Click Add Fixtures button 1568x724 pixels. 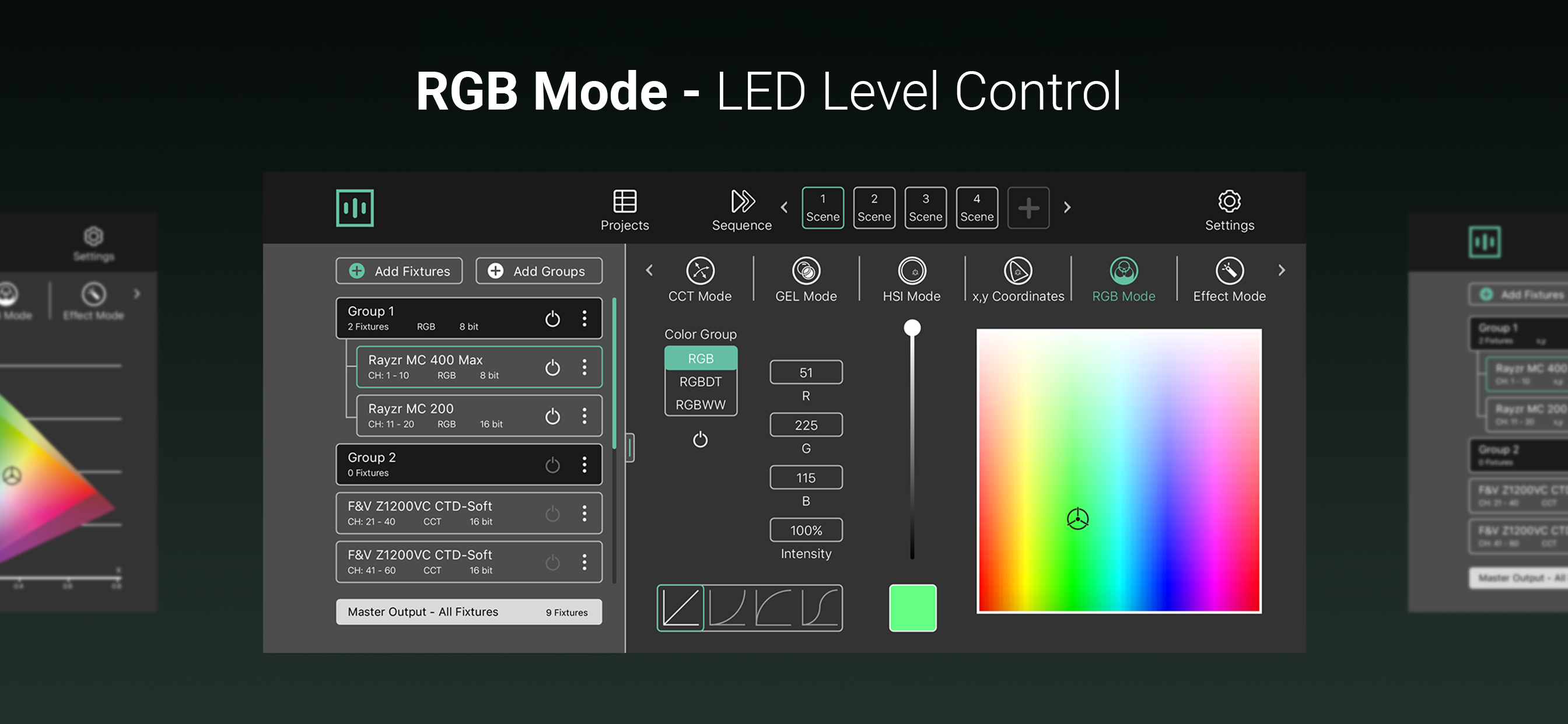[400, 270]
